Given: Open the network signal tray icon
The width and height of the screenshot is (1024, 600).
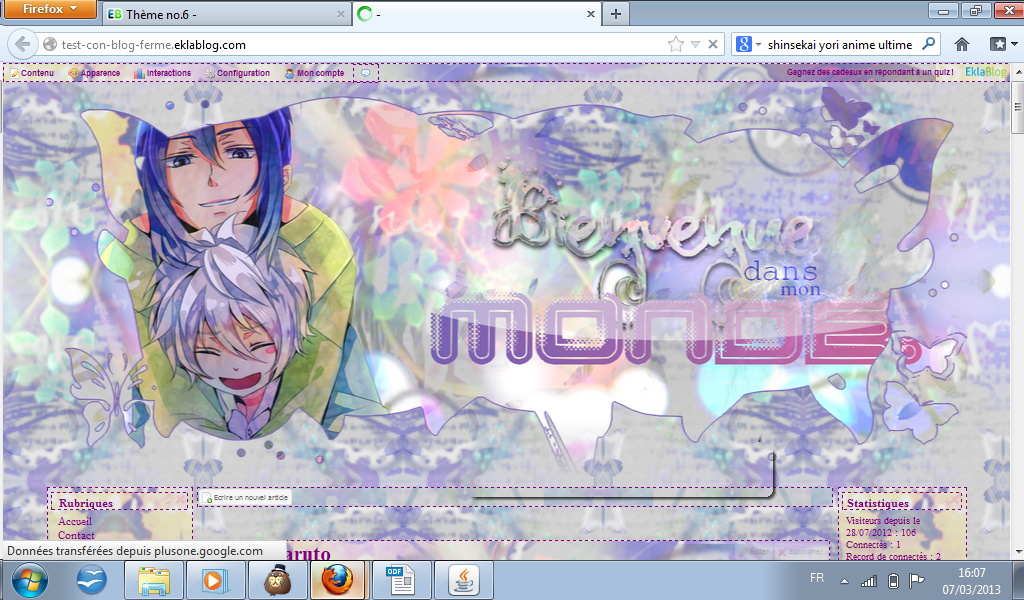Looking at the screenshot, I should pyautogui.click(x=869, y=580).
